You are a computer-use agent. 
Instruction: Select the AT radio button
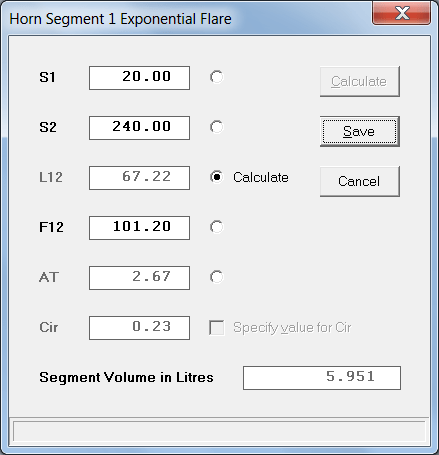216,277
